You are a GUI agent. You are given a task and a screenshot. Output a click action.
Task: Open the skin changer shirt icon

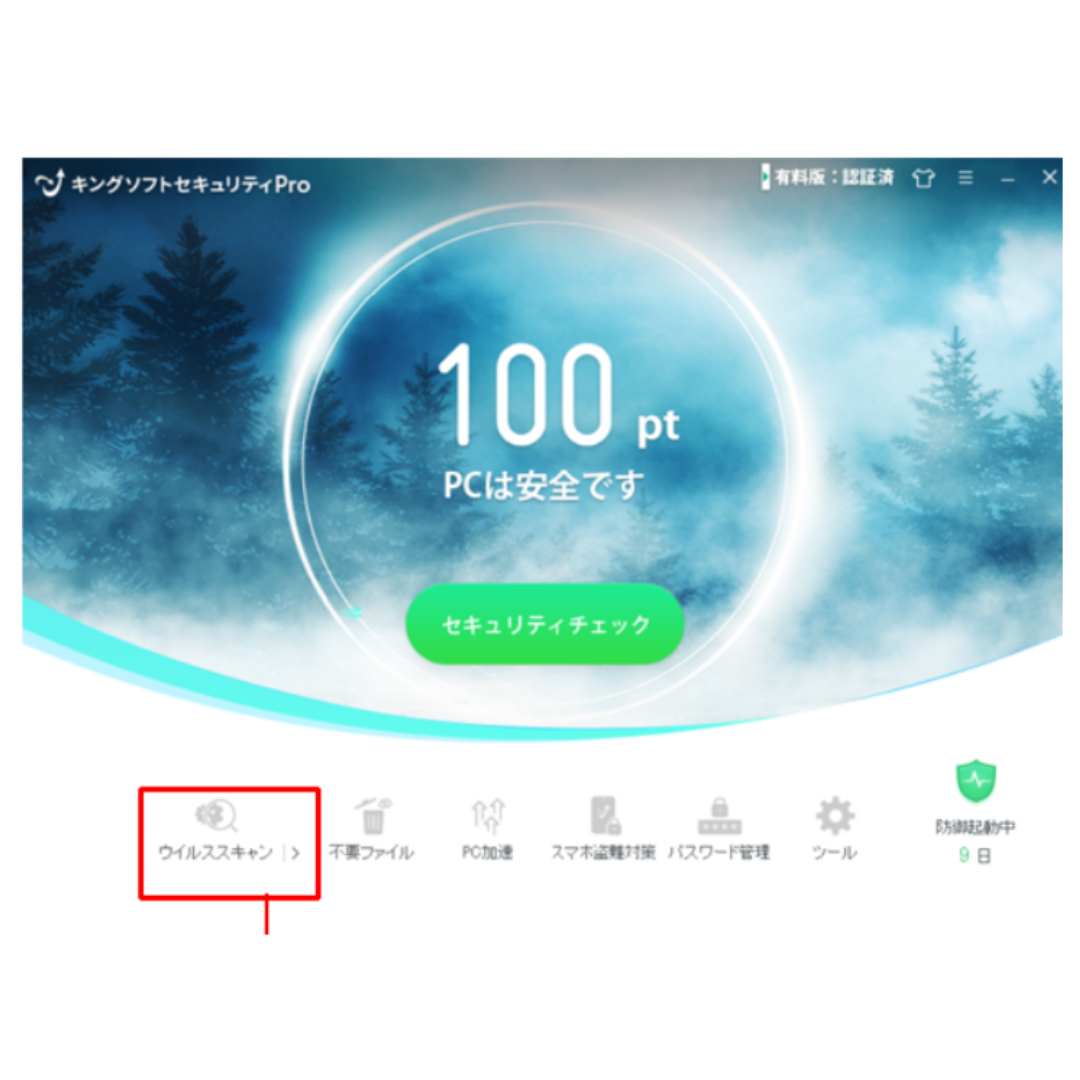(923, 178)
